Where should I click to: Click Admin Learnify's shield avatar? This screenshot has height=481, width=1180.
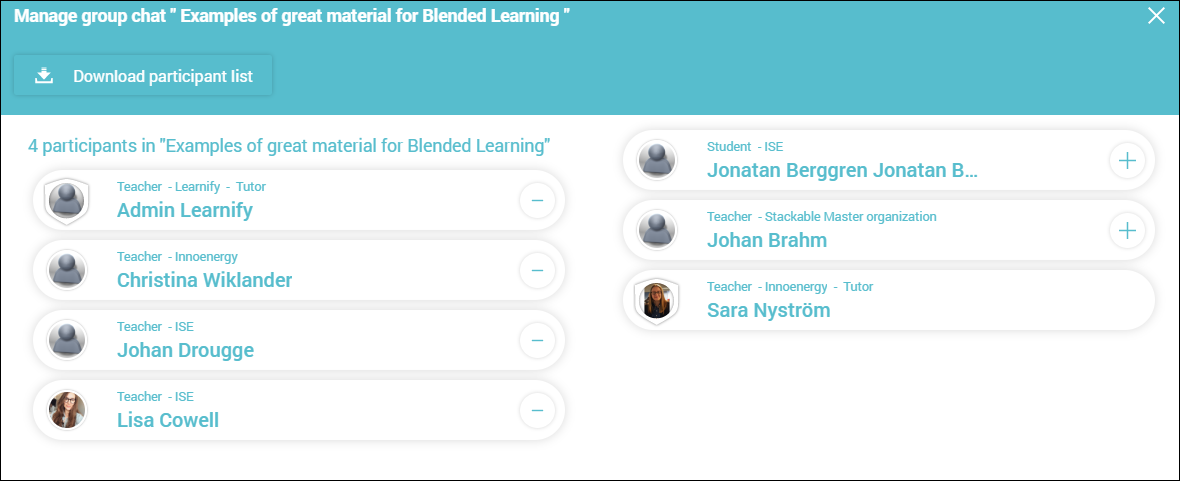pyautogui.click(x=66, y=201)
